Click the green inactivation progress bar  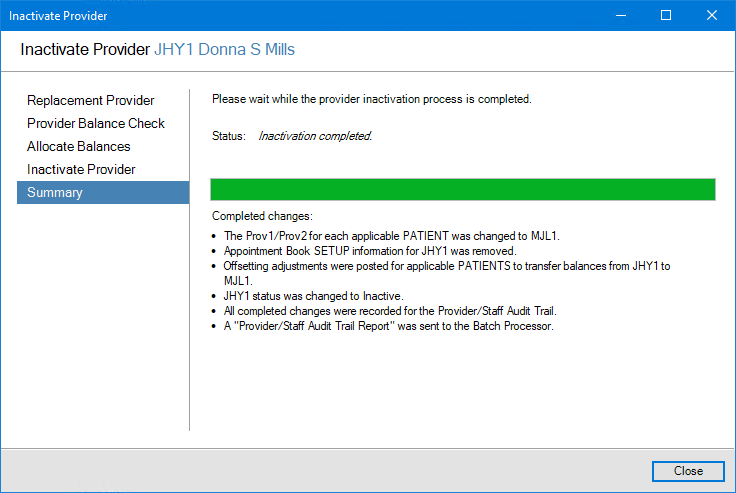click(x=463, y=190)
